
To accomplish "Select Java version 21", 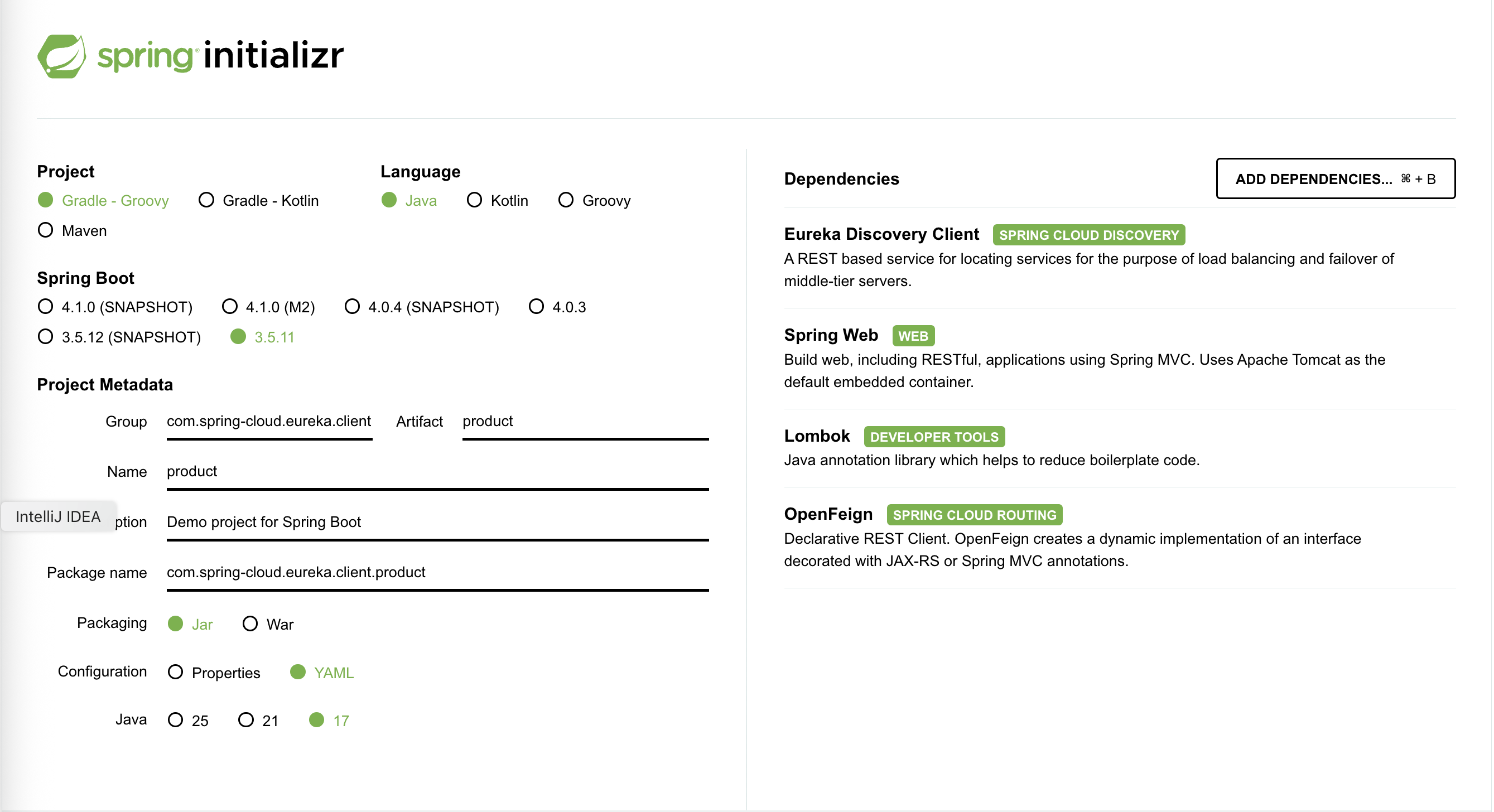I will click(259, 721).
